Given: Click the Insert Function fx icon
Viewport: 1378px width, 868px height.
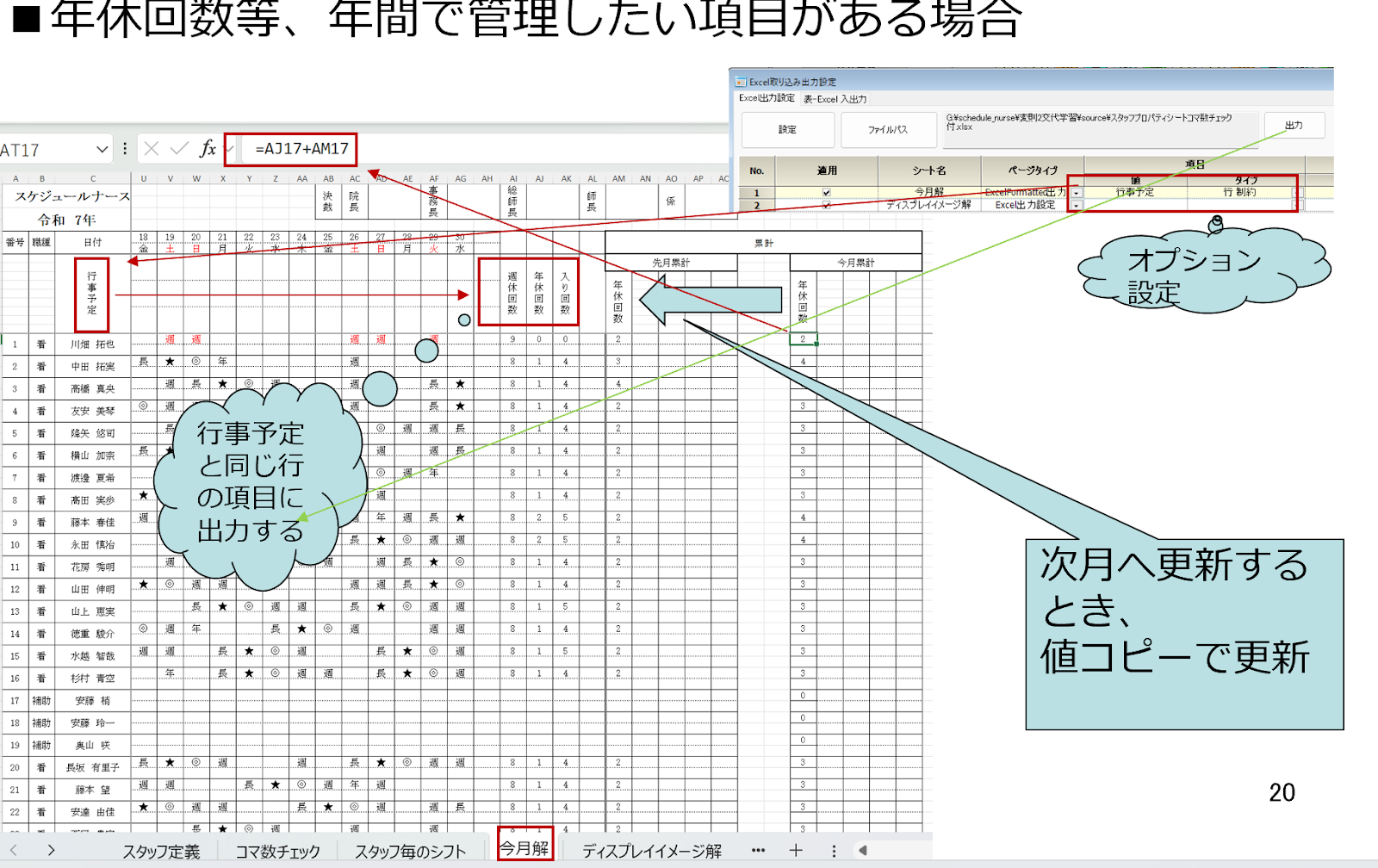Looking at the screenshot, I should click(208, 148).
